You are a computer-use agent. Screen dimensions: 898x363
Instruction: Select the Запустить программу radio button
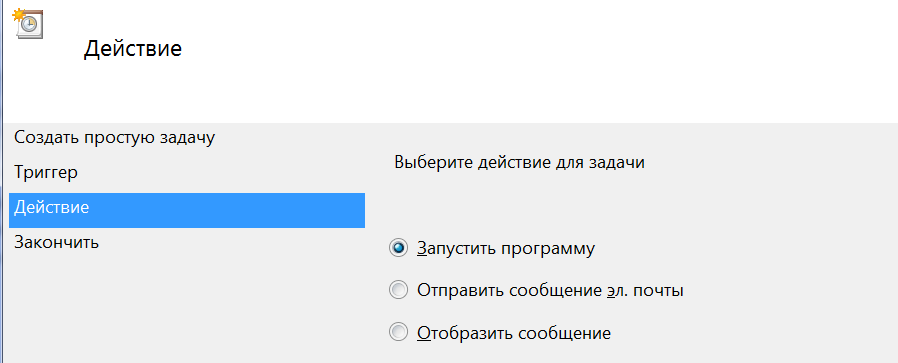(x=398, y=248)
